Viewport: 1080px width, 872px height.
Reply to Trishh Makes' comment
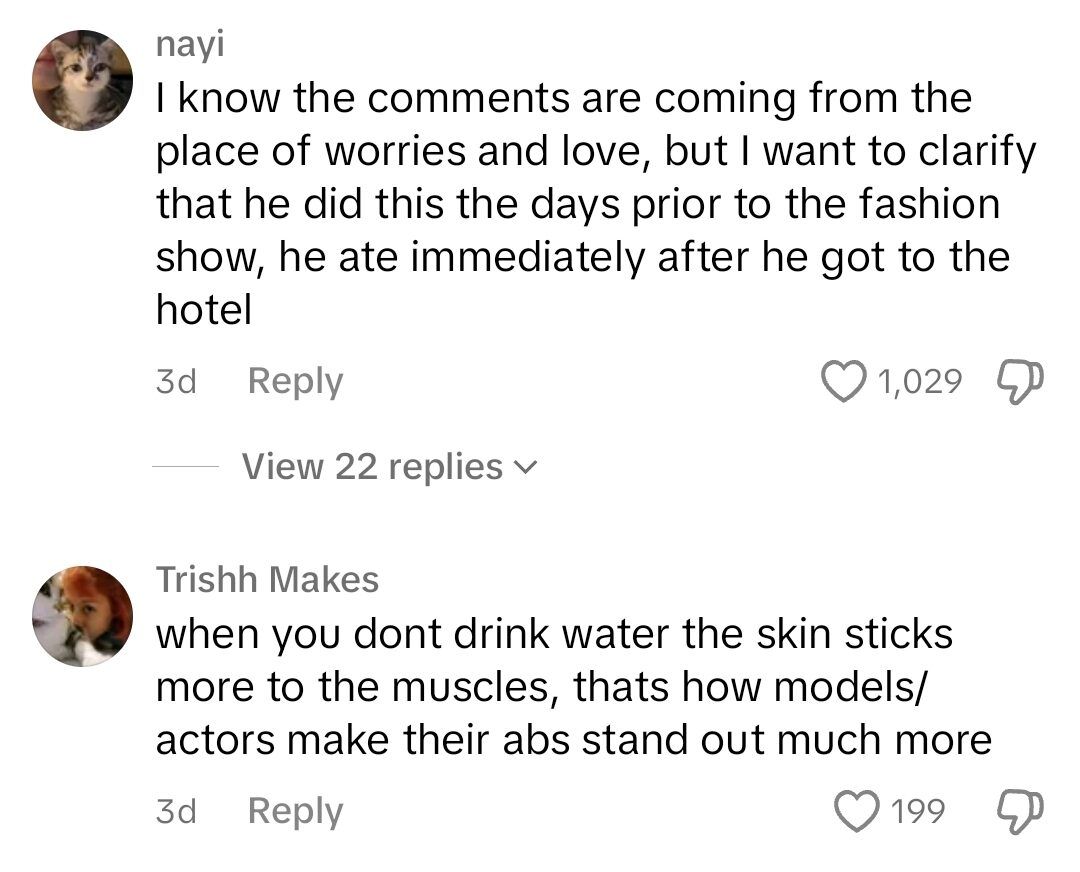pyautogui.click(x=295, y=811)
